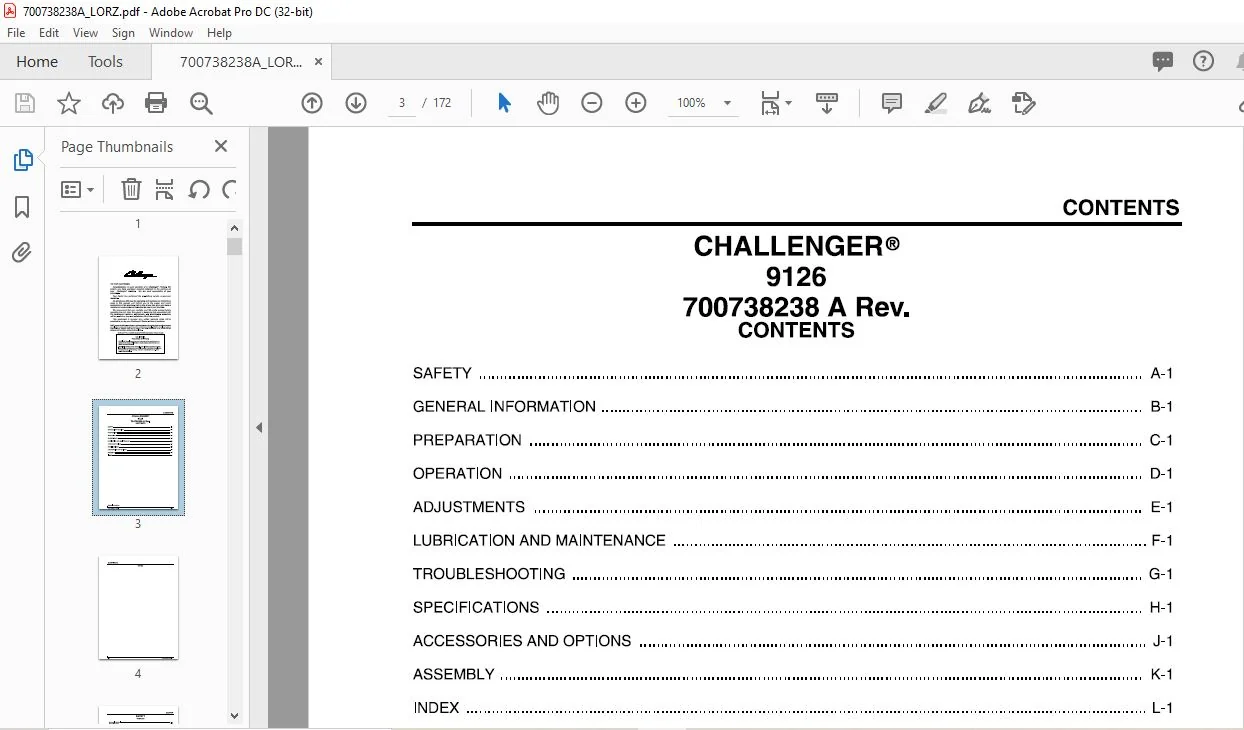Select page 3 thumbnail
Viewport: 1244px width, 730px height.
point(138,457)
